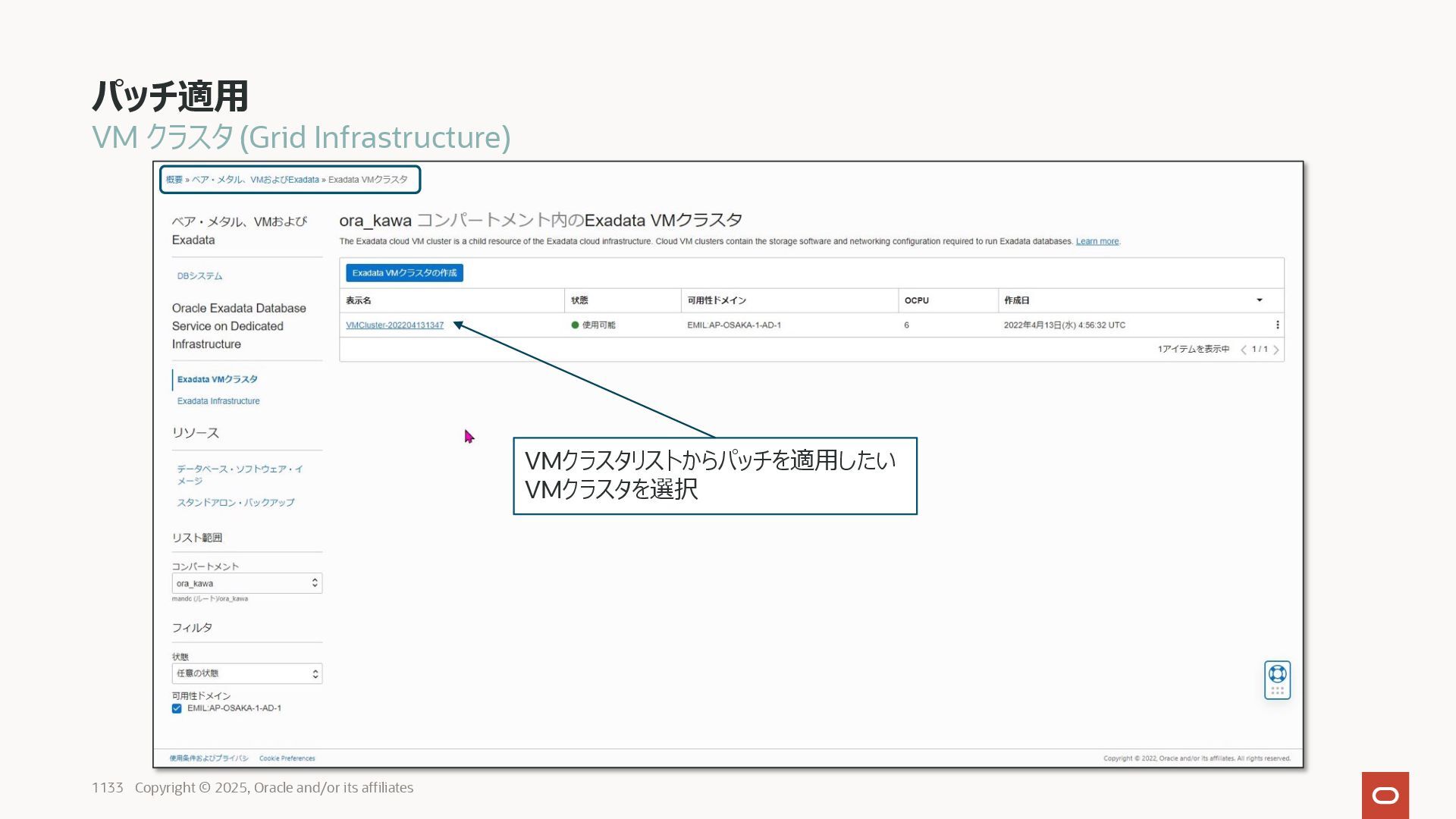The height and width of the screenshot is (819, 1456).
Task: Select Exadata VMクラスタ in sidebar
Action: pyautogui.click(x=217, y=379)
